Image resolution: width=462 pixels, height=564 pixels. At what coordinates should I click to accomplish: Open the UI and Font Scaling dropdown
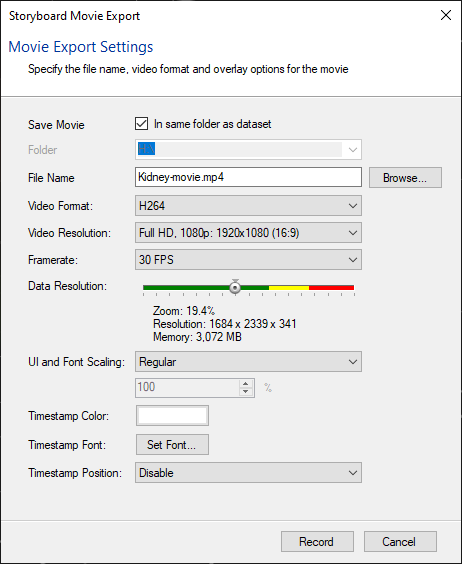pyautogui.click(x=248, y=361)
